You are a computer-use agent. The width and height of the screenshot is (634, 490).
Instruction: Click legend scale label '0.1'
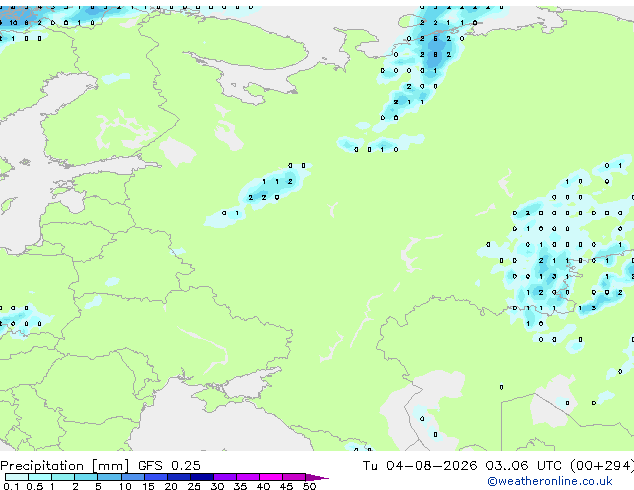11,486
